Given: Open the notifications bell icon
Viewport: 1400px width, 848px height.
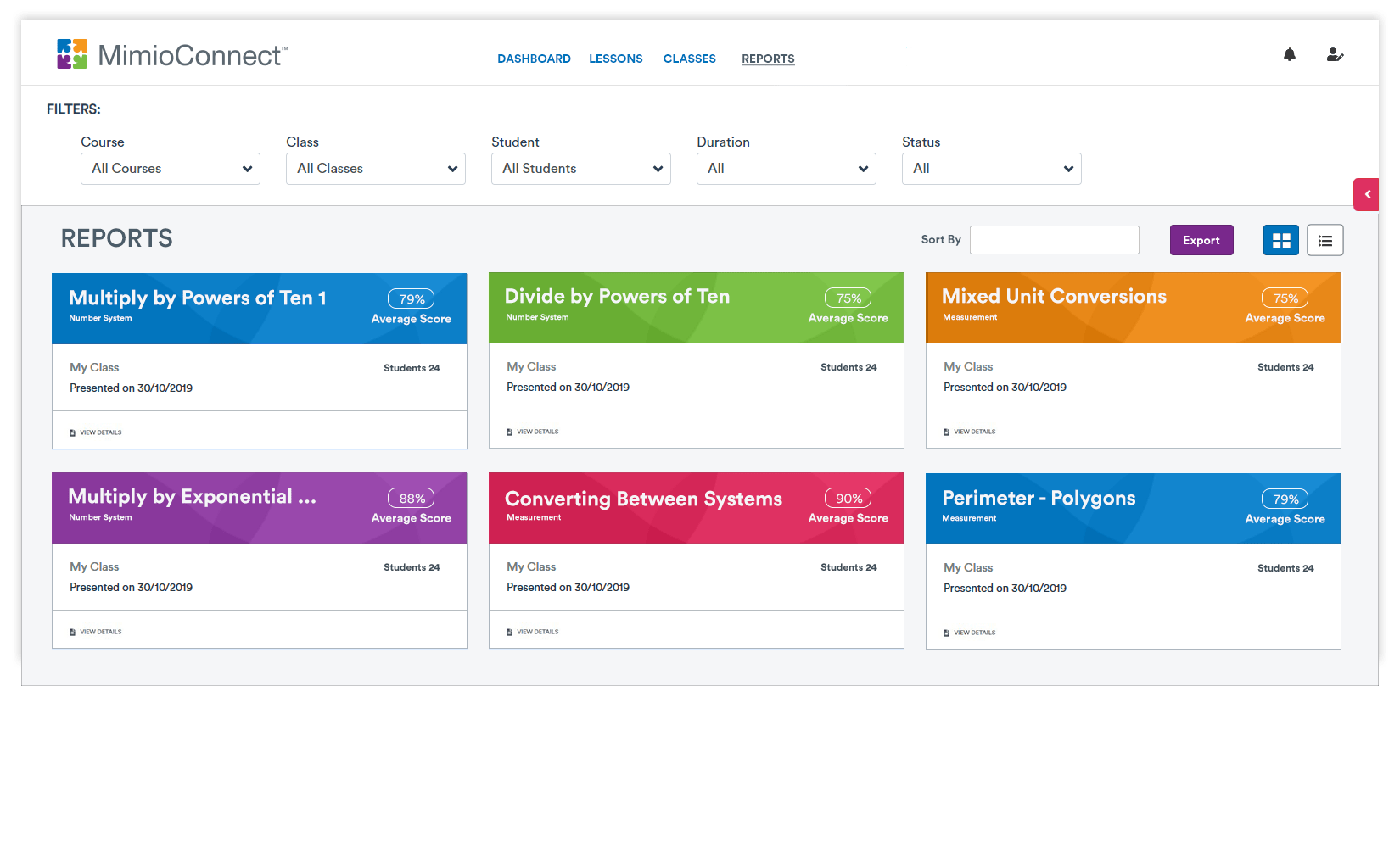Looking at the screenshot, I should tap(1290, 55).
